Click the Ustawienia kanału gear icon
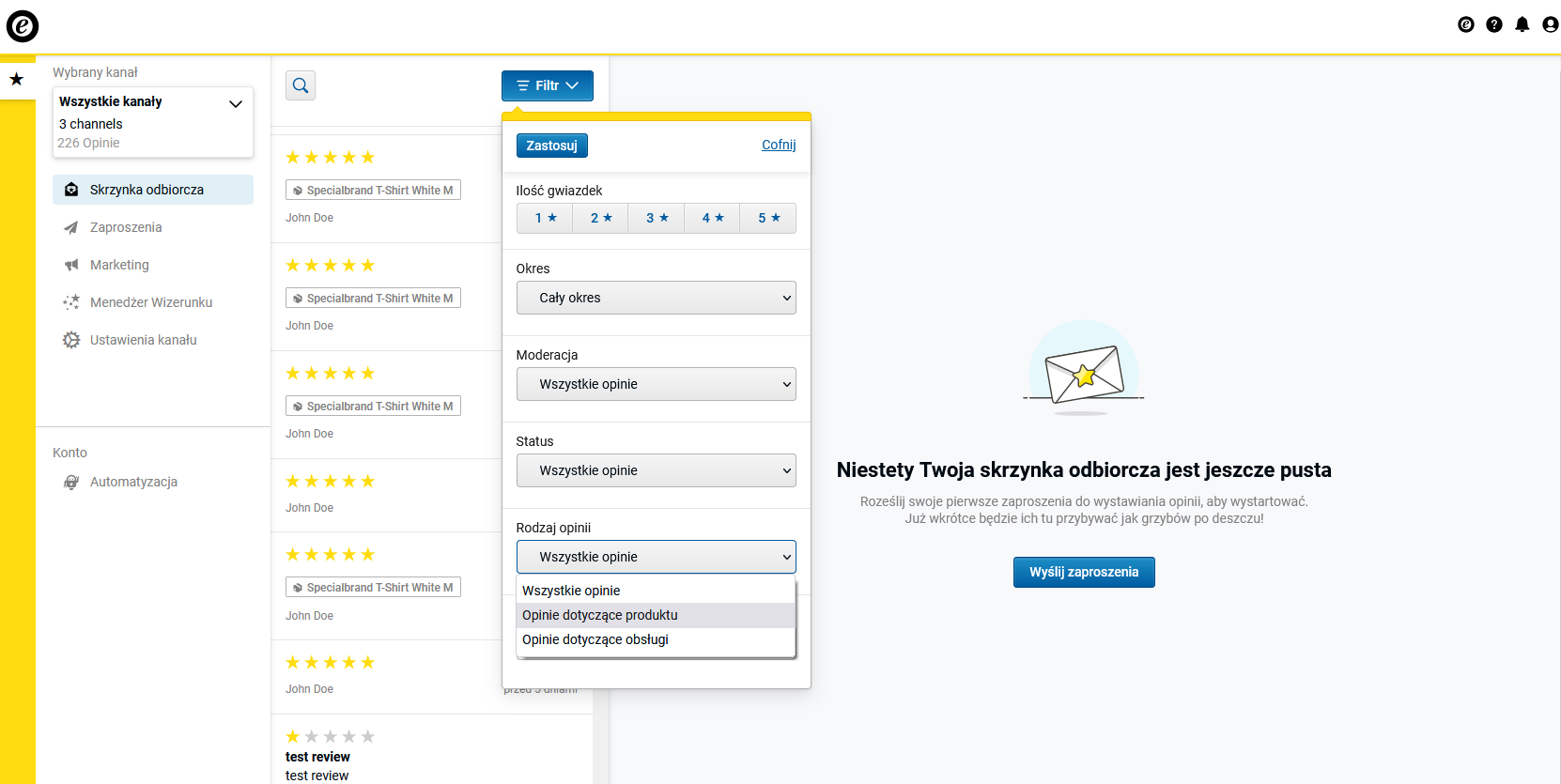The height and width of the screenshot is (784, 1561). coord(71,340)
